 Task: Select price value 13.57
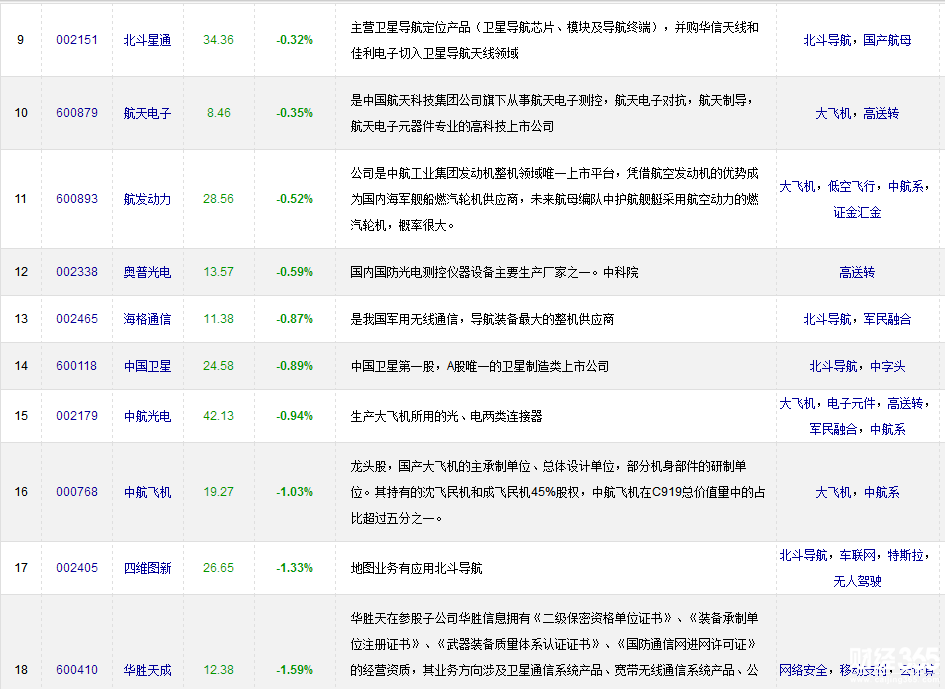tap(218, 272)
